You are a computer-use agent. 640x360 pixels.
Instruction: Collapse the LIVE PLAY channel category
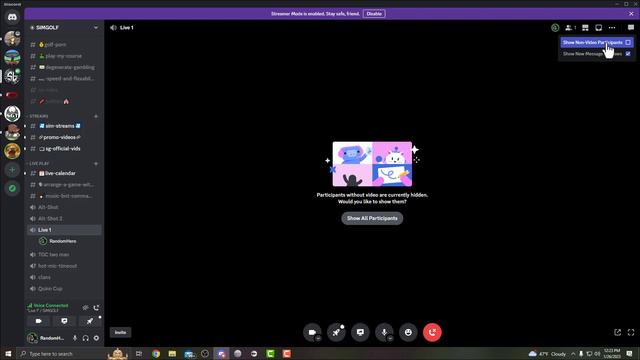[x=39, y=164]
